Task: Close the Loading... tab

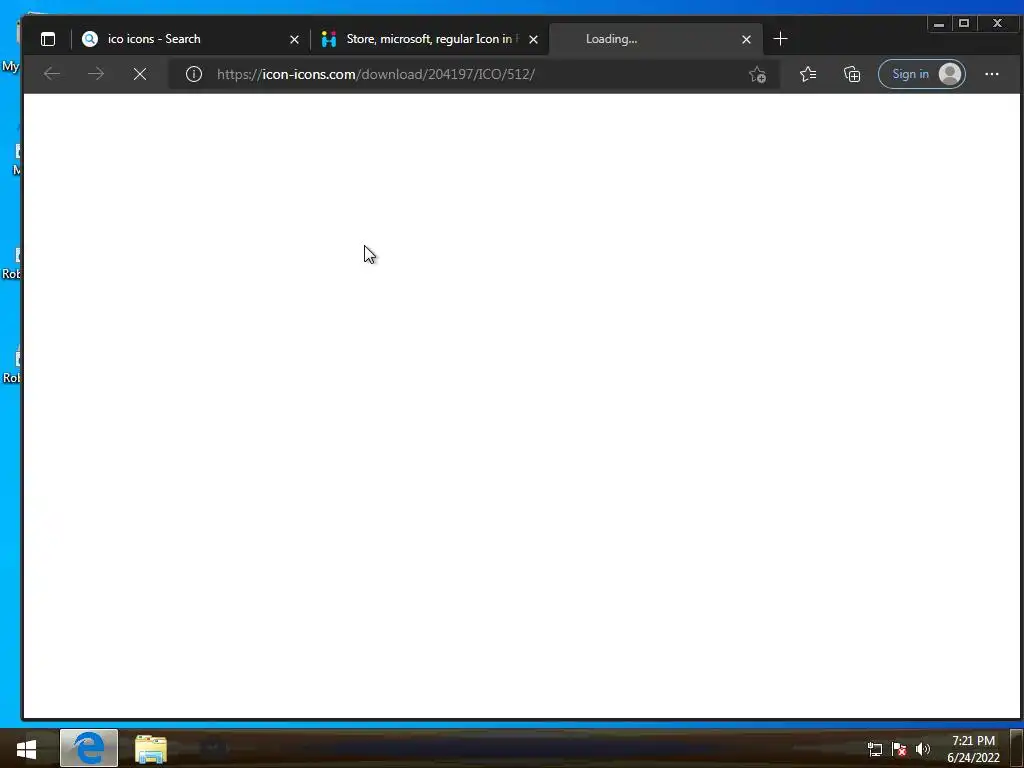Action: point(746,40)
